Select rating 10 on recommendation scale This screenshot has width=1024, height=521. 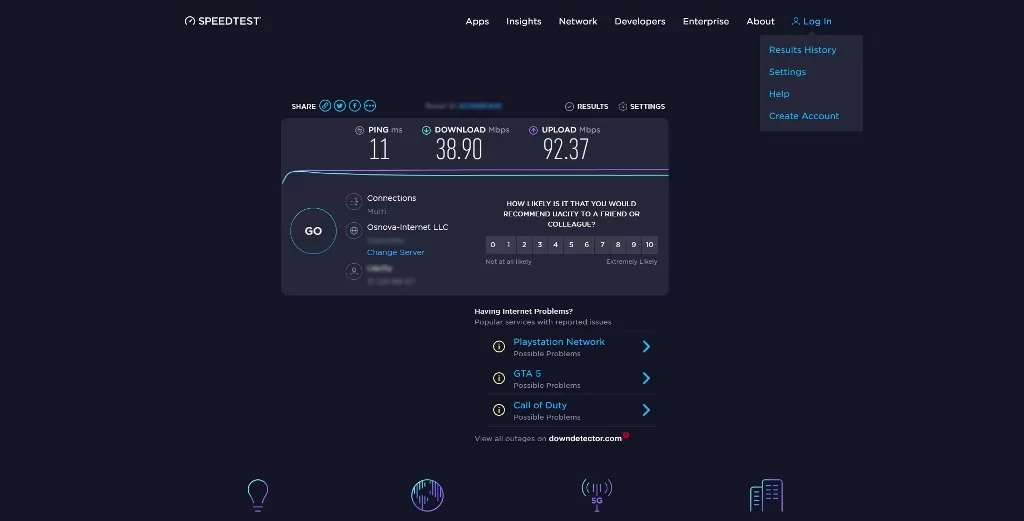point(650,245)
